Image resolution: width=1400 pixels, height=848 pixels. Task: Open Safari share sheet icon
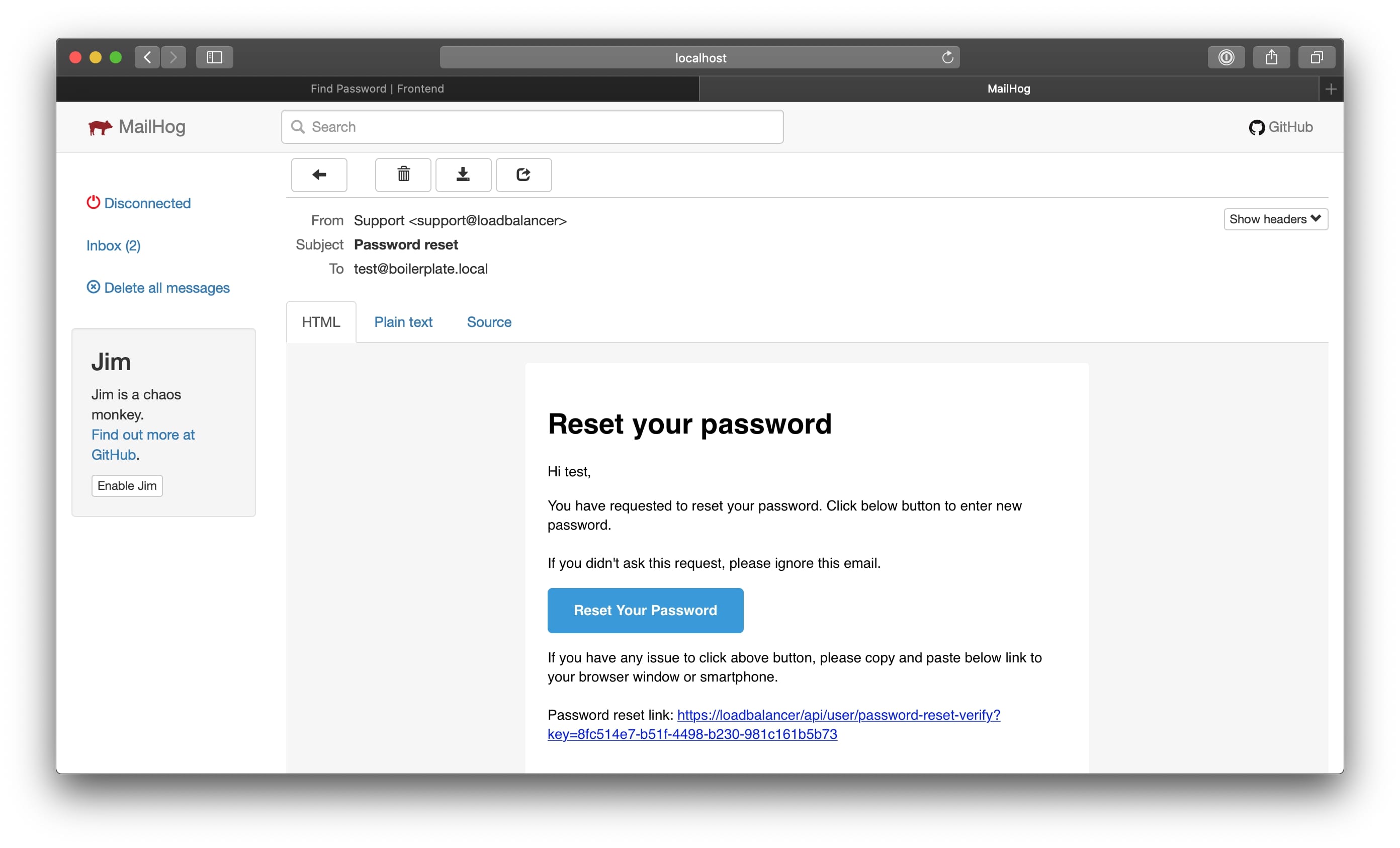click(1271, 57)
